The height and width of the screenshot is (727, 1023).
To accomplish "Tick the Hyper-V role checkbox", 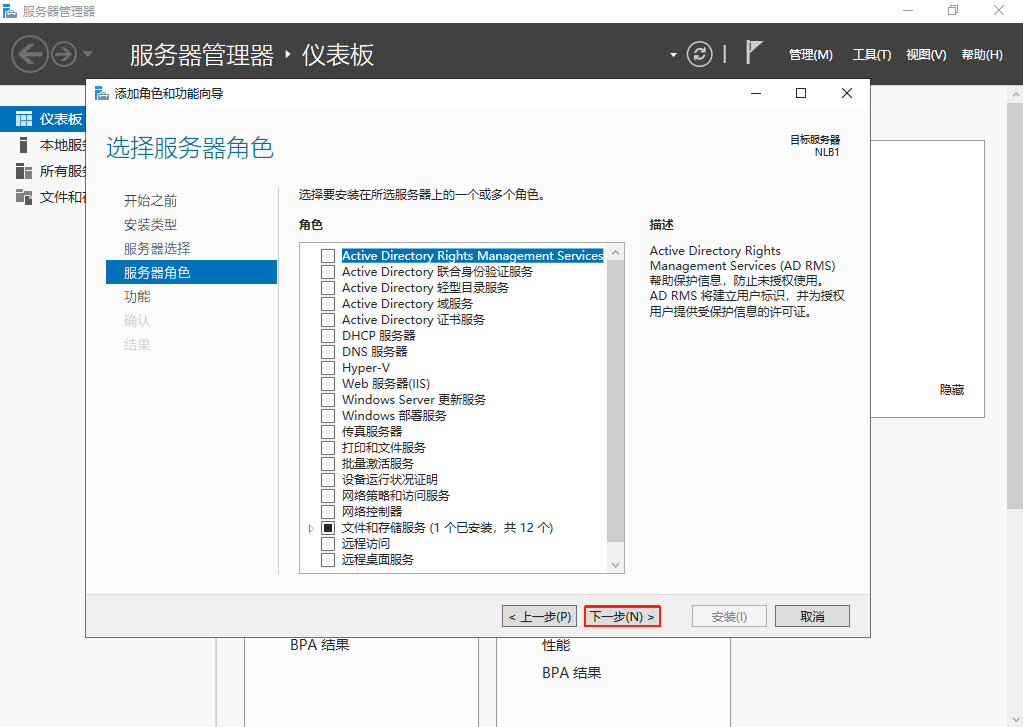I will pos(328,368).
